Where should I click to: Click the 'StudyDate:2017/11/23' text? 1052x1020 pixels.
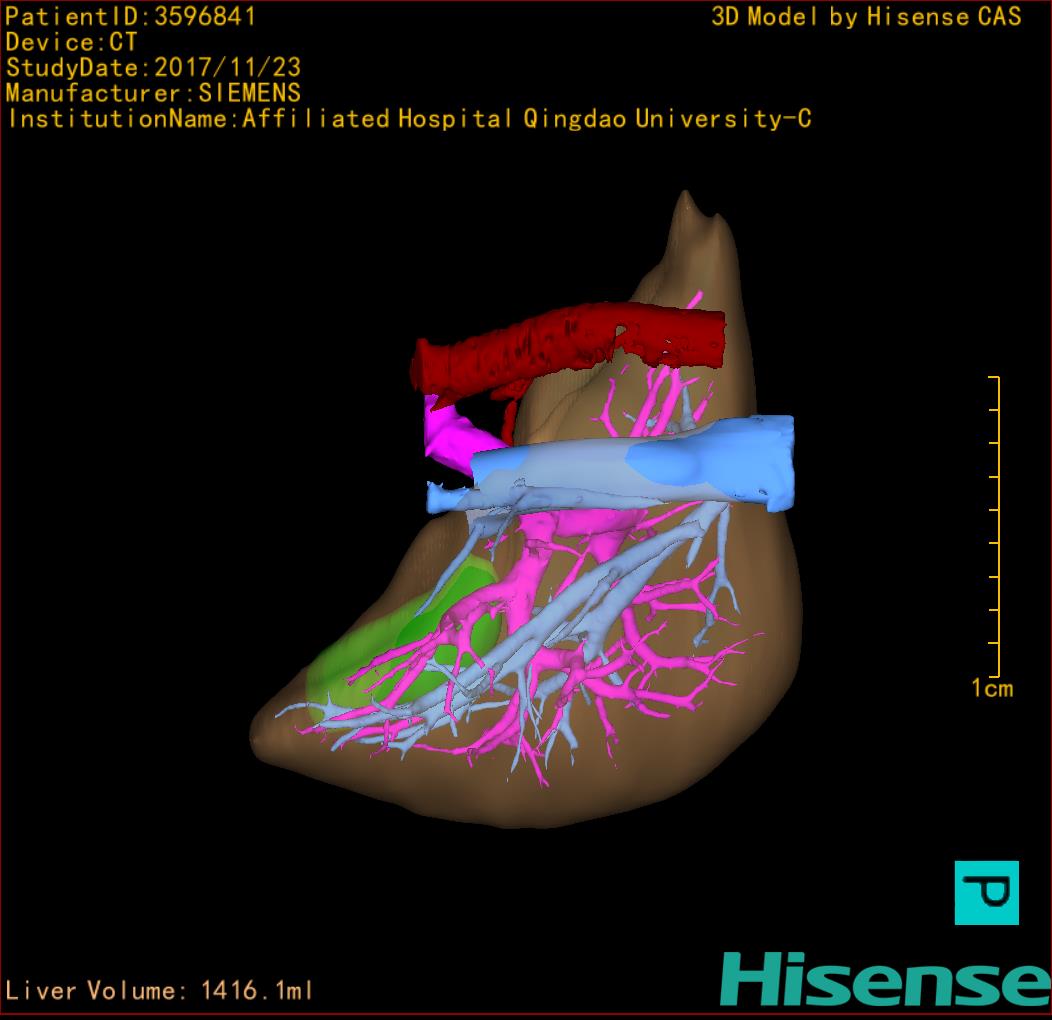[154, 68]
